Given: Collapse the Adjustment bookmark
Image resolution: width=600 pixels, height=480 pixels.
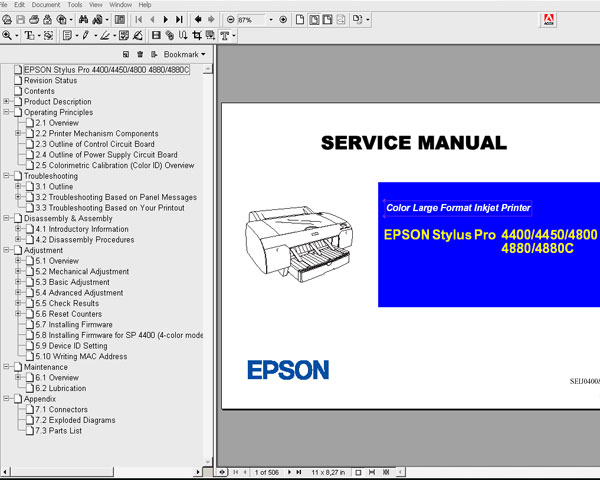Looking at the screenshot, I should (x=7, y=250).
